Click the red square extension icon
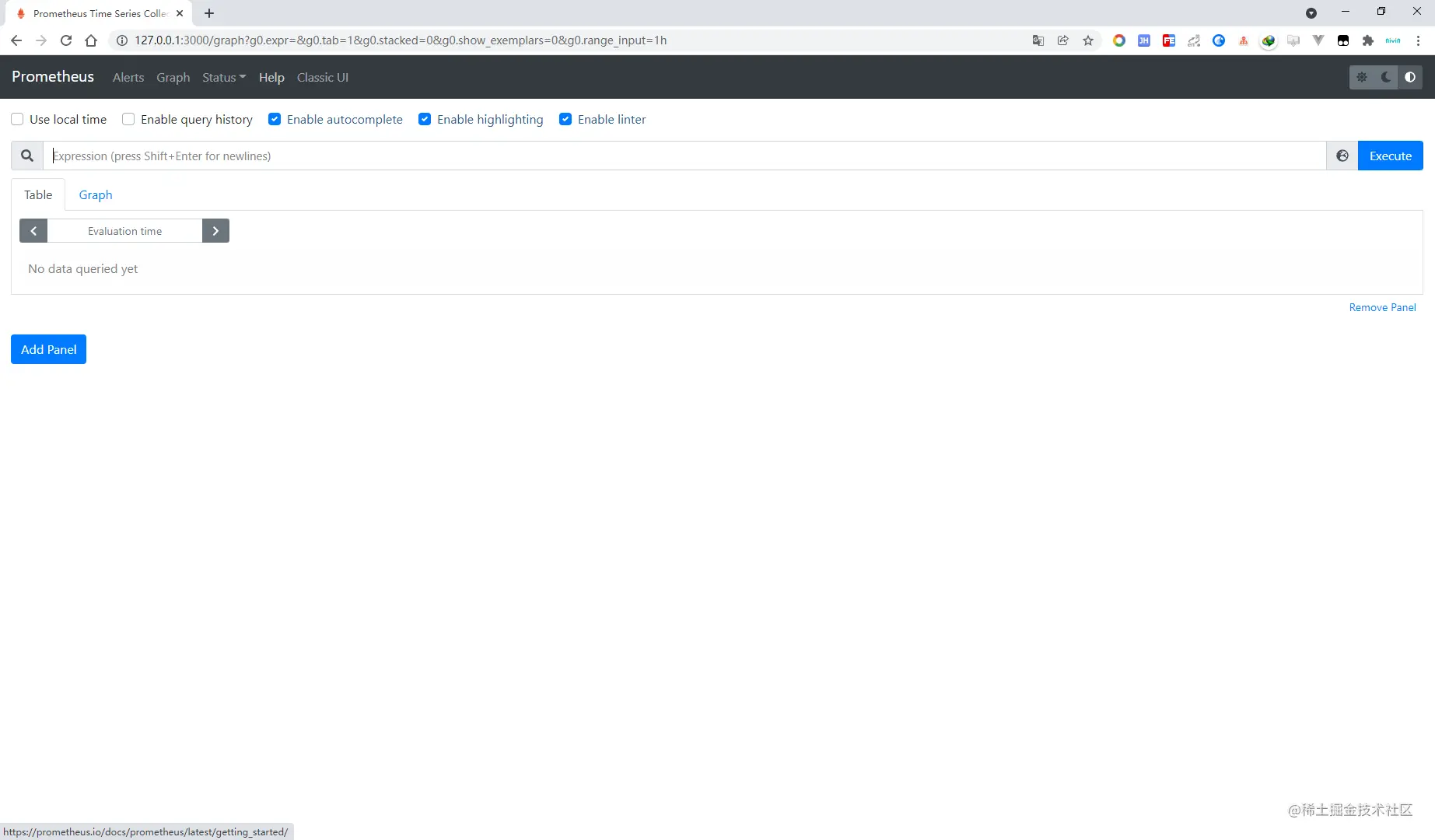This screenshot has width=1435, height=840. [x=1169, y=40]
